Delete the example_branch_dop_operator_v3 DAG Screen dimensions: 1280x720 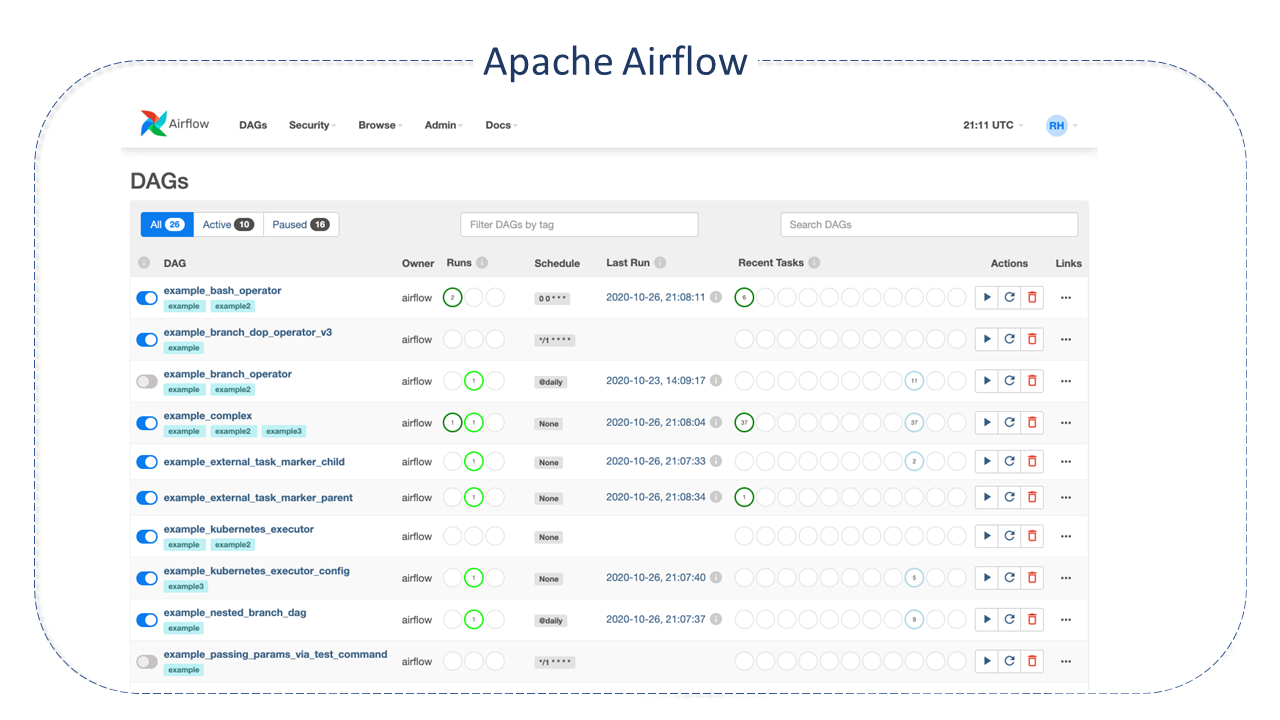click(1032, 339)
